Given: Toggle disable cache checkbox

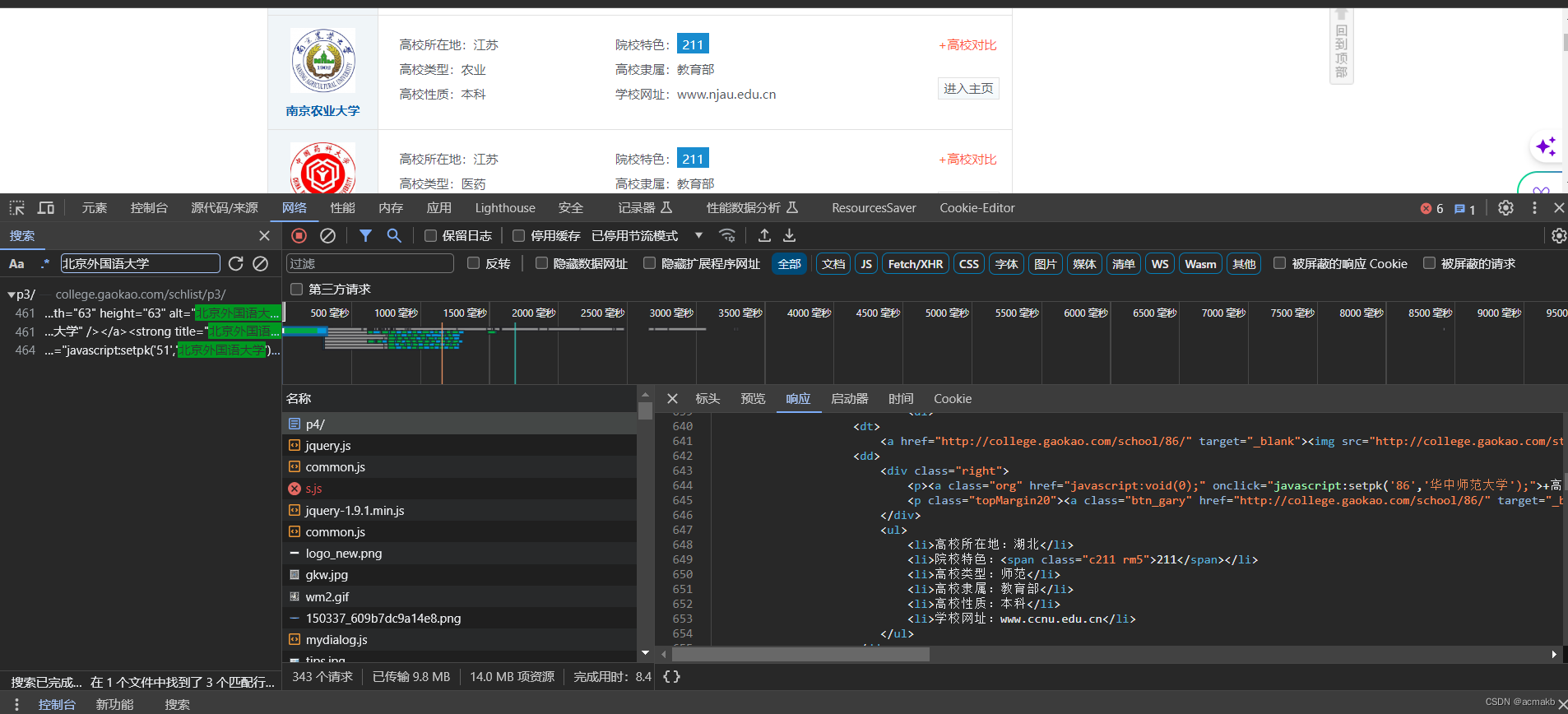Looking at the screenshot, I should 518,236.
